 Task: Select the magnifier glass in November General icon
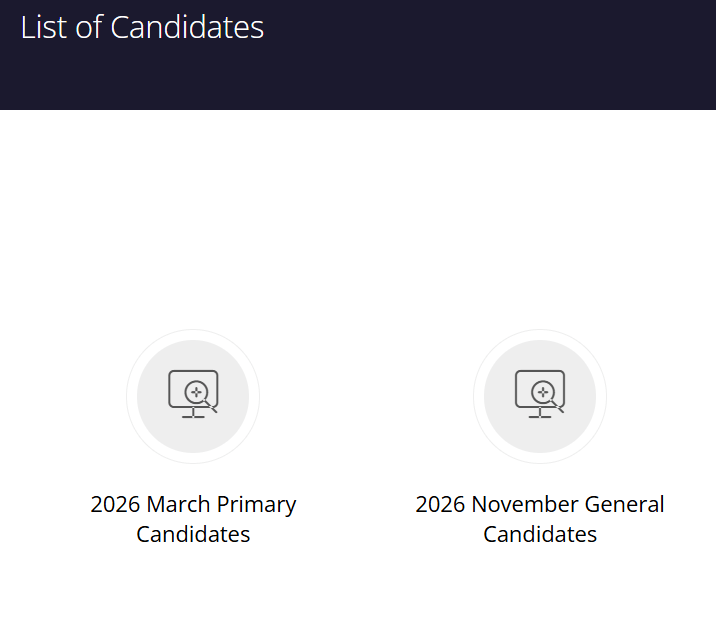tap(545, 393)
